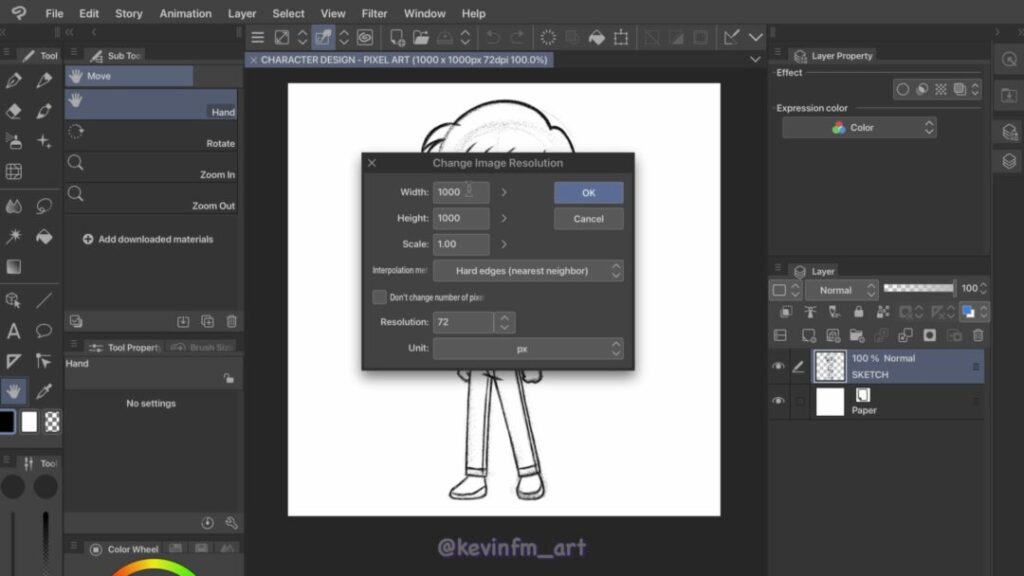
Task: Open the Filter menu
Action: (374, 13)
